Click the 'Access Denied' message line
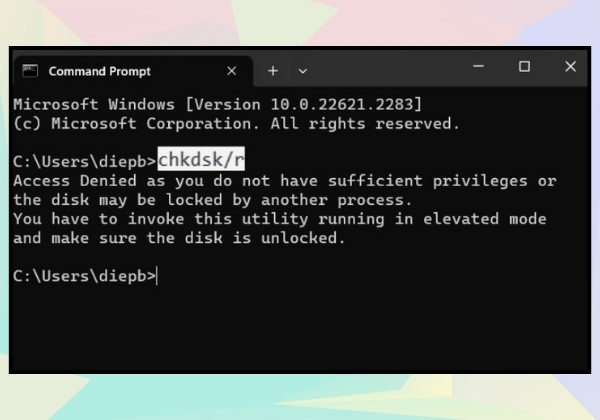Viewport: 600px width, 420px height. pos(285,181)
